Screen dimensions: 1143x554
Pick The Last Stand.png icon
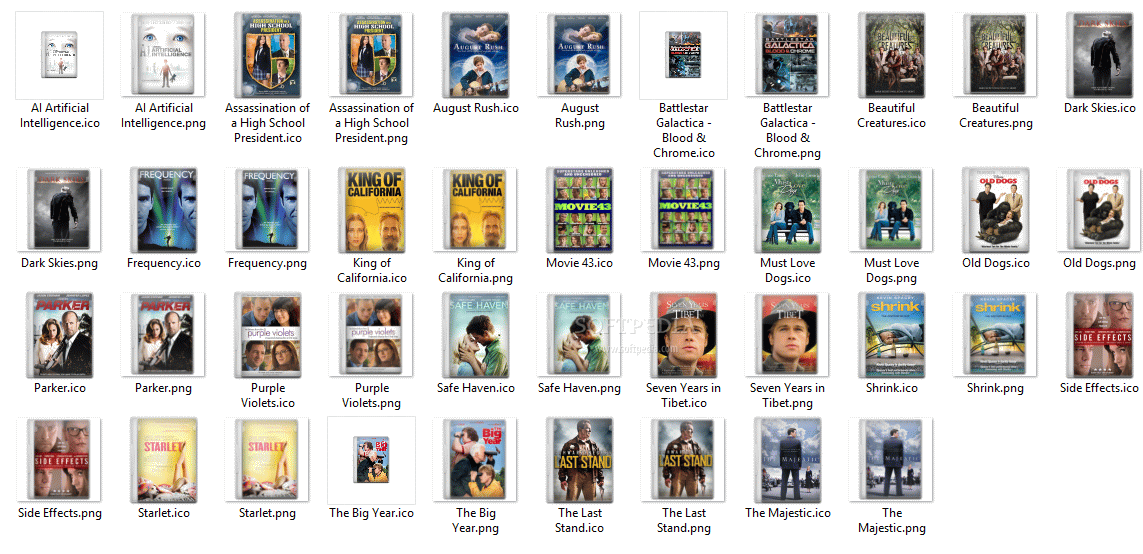coord(683,460)
